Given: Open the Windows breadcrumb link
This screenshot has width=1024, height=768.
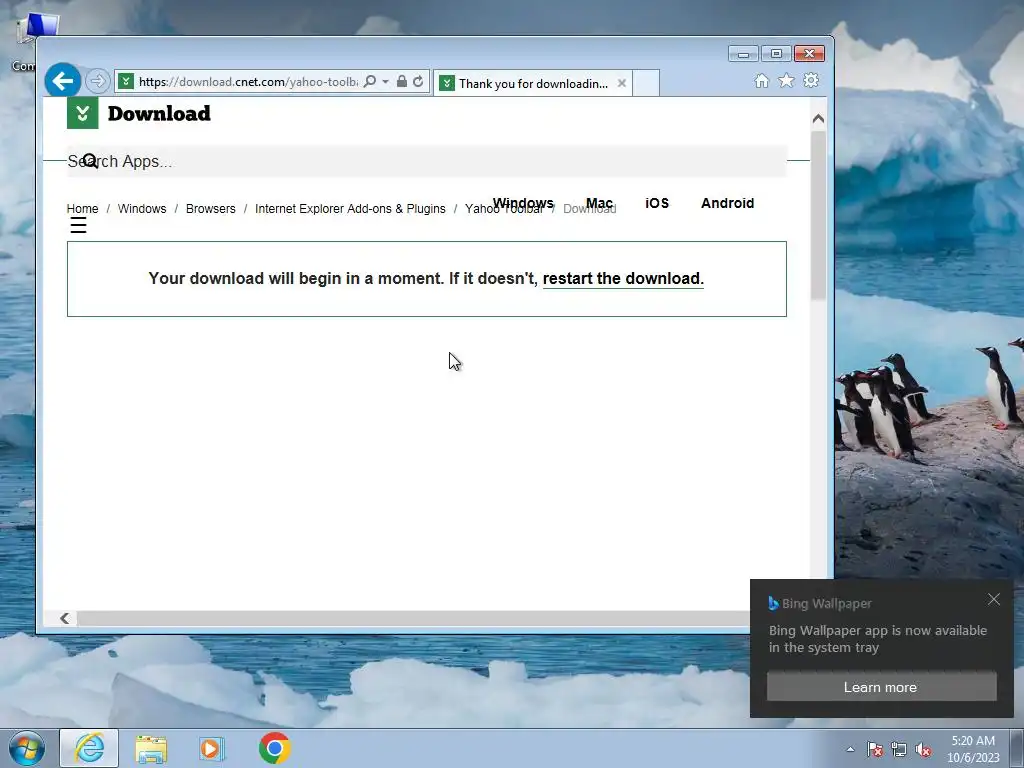Looking at the screenshot, I should coord(142,209).
